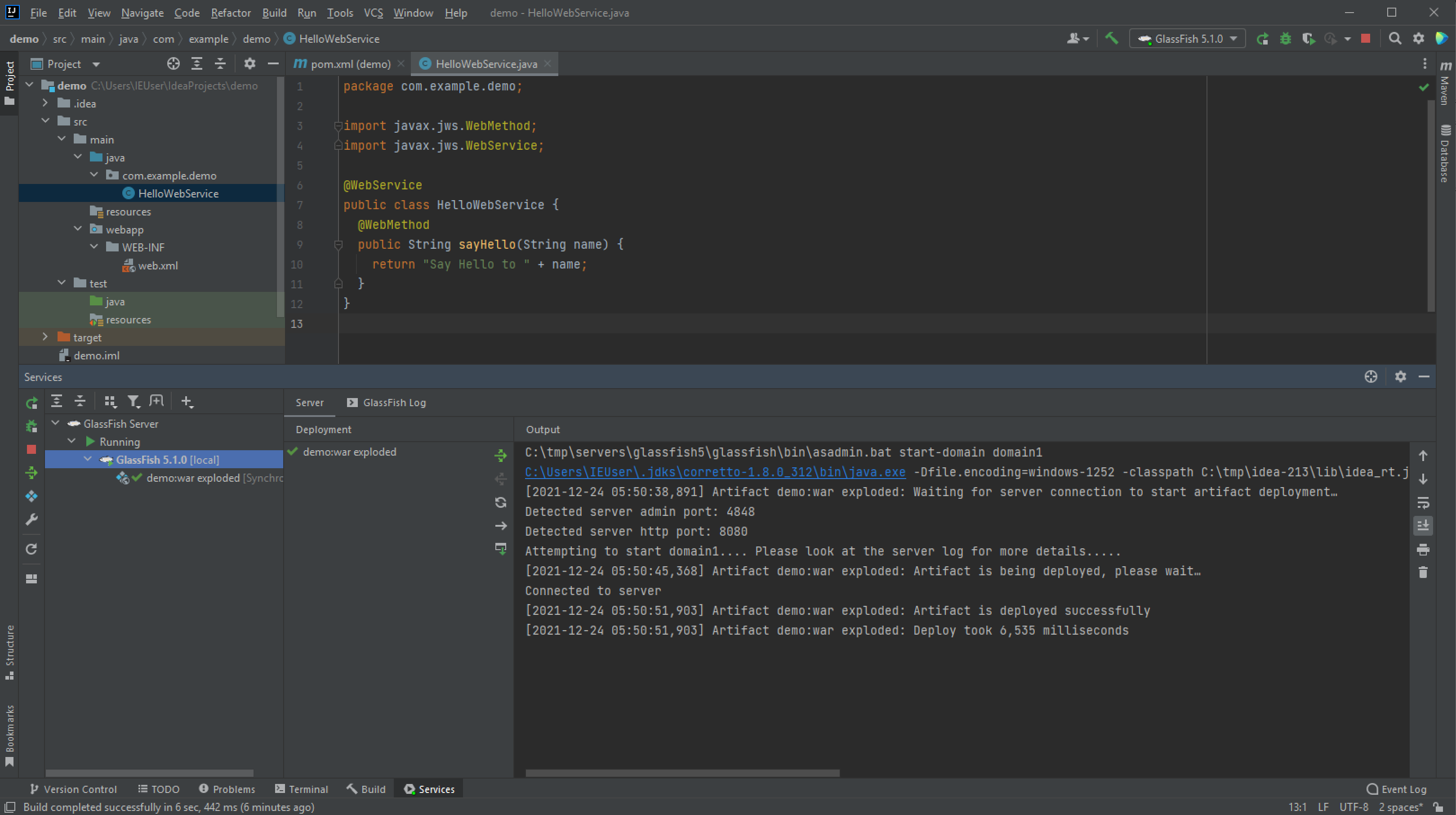Click Output horizontal scrollbar thumb

pyautogui.click(x=682, y=773)
